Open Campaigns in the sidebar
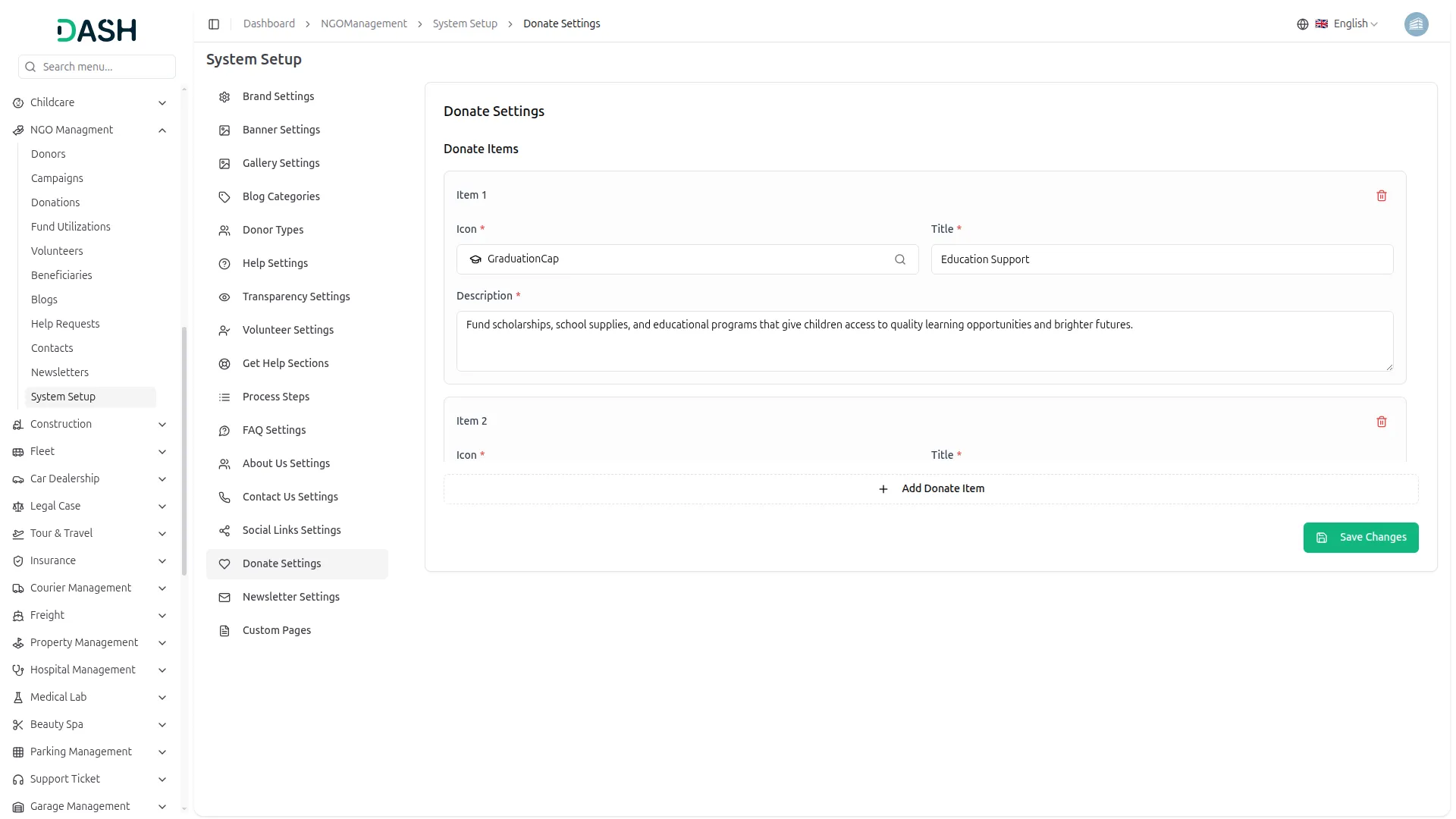The width and height of the screenshot is (1456, 819). tap(57, 178)
